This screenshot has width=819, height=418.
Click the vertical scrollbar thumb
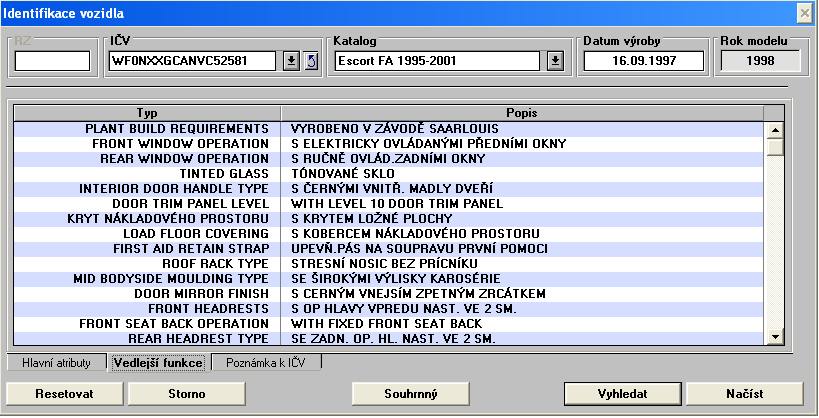[773, 148]
